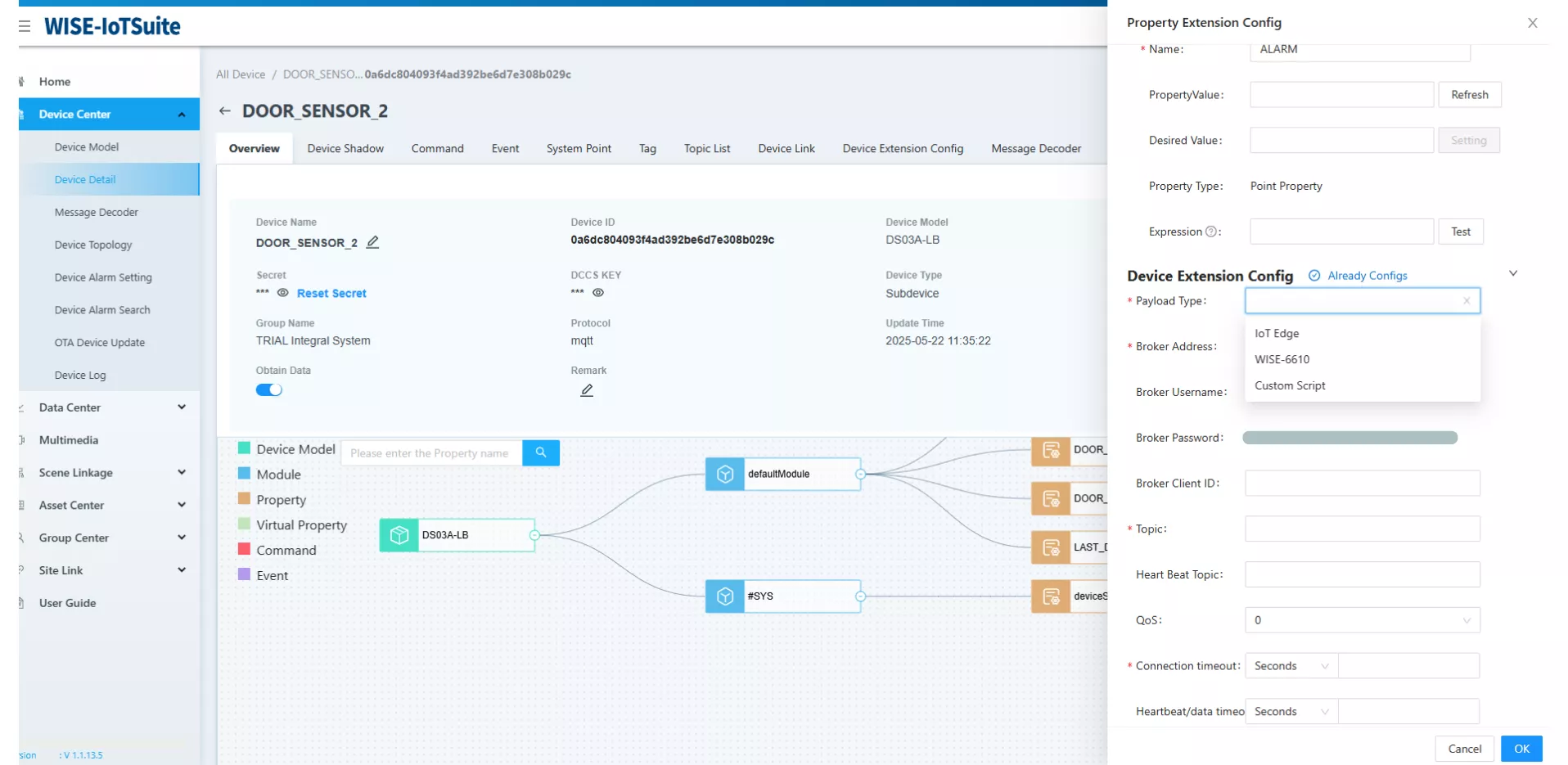The width and height of the screenshot is (1568, 765).
Task: Click the Device Model legend color square
Action: pos(244,448)
